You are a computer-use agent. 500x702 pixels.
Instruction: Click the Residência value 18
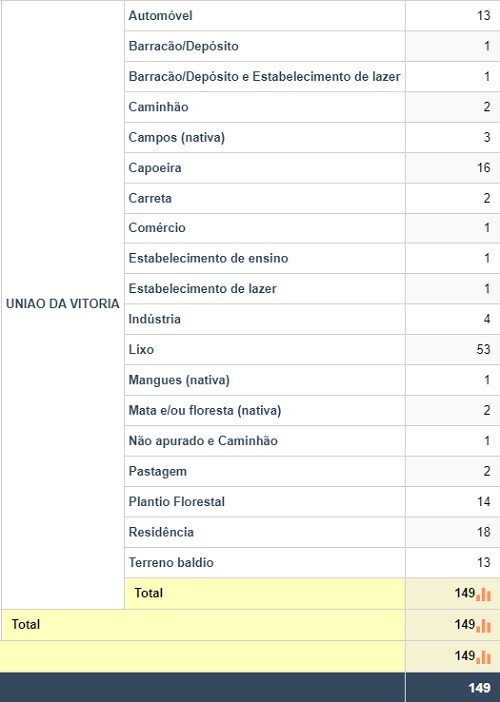[483, 532]
